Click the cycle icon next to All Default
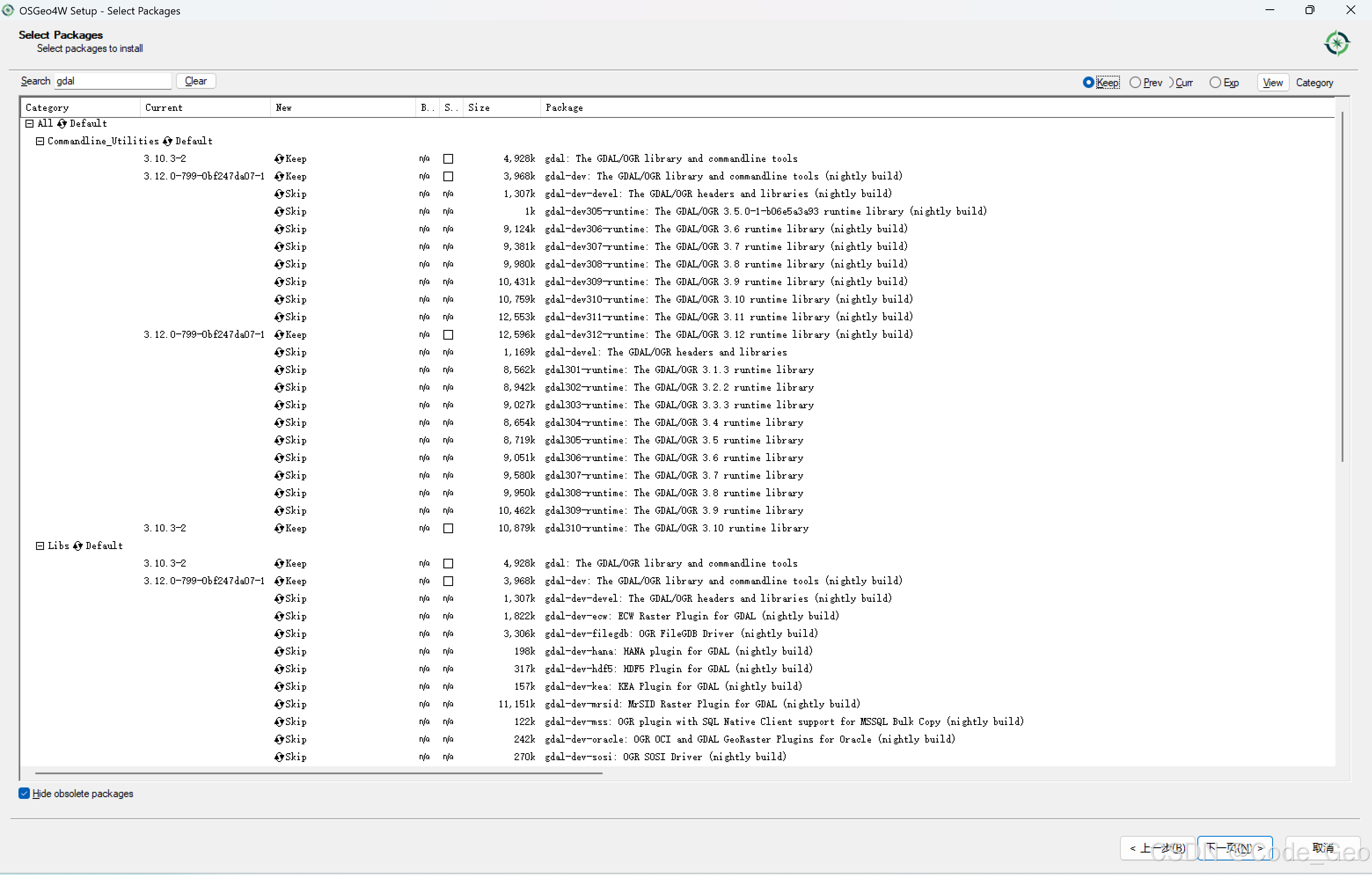 pyautogui.click(x=62, y=124)
